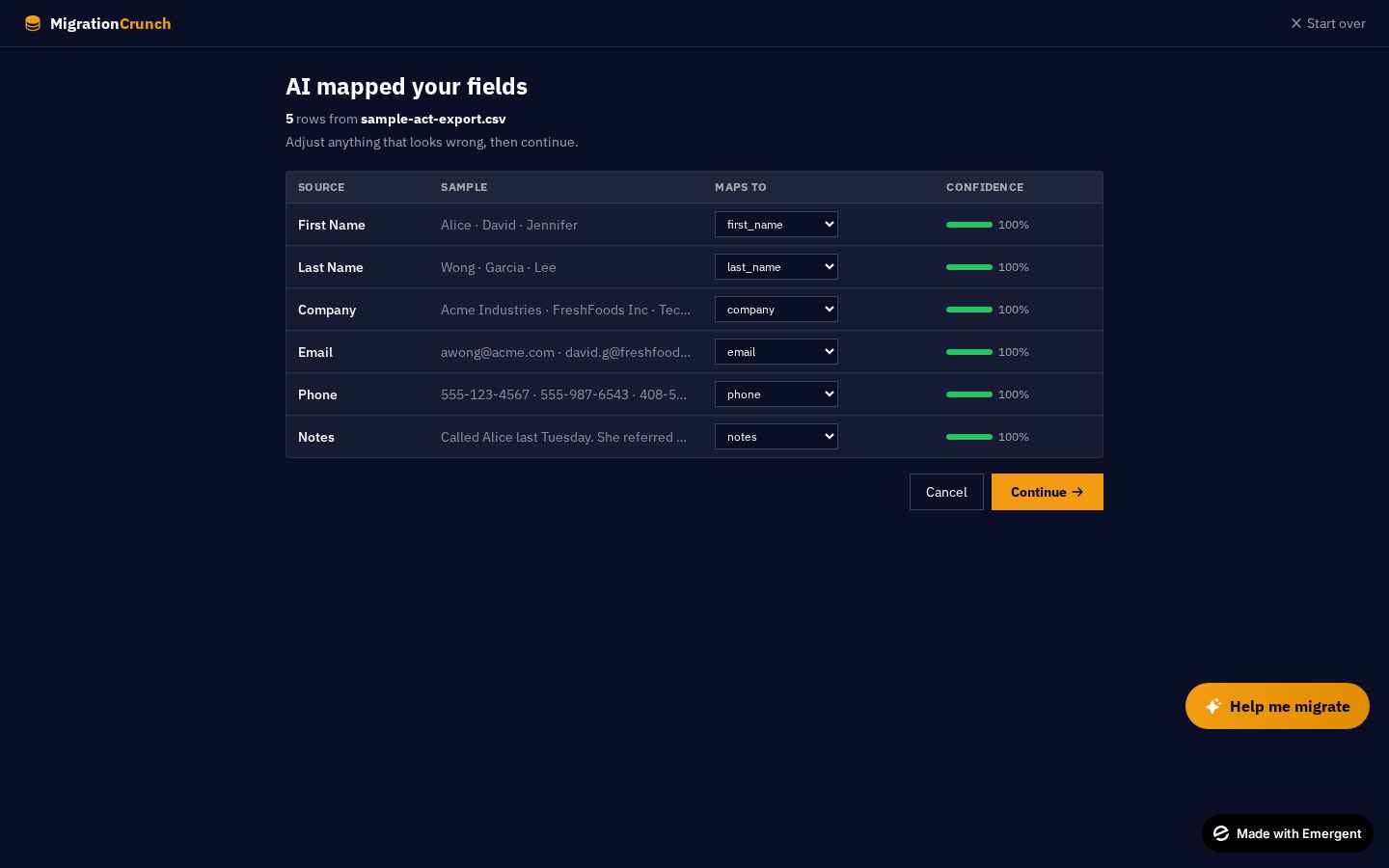Click the MigrationCrunch database logo icon

point(33,23)
